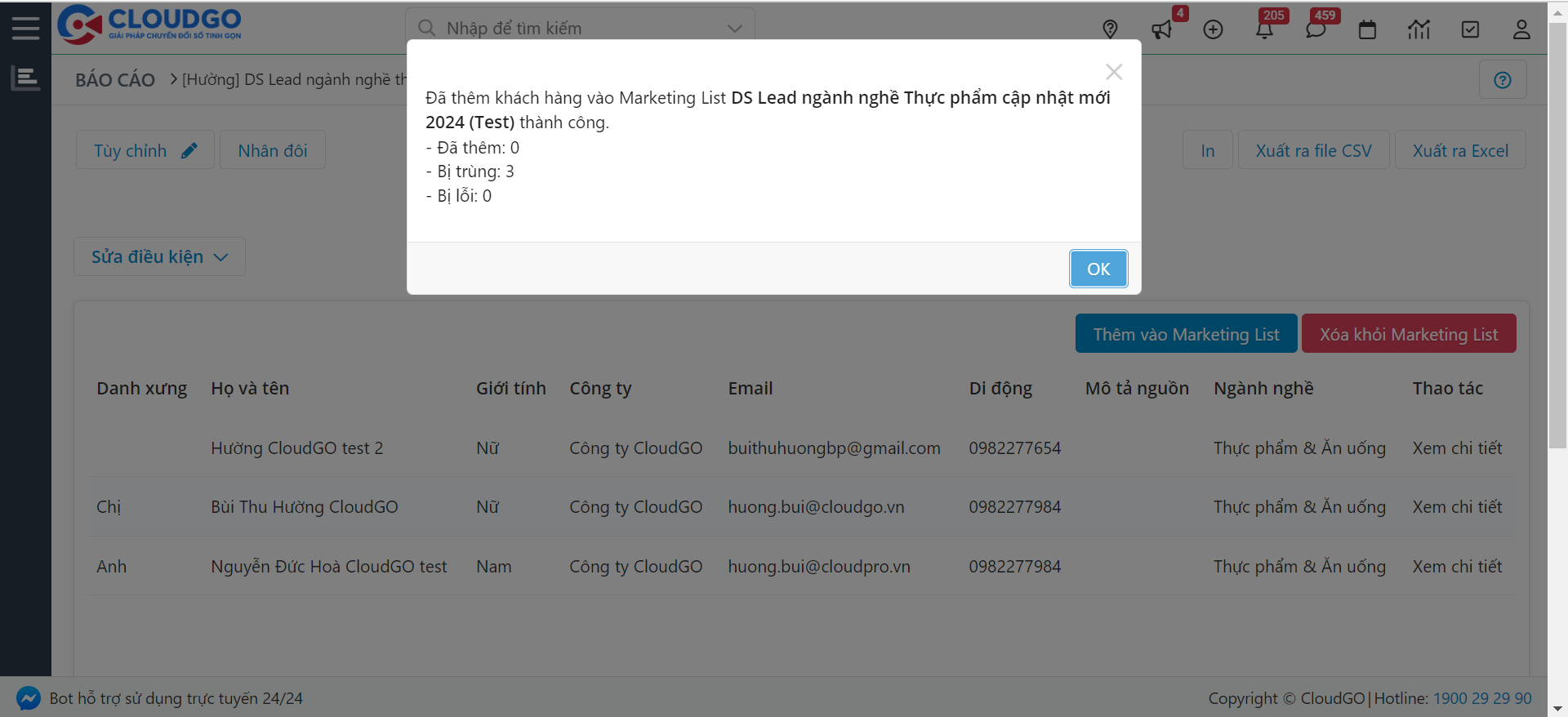
Task: Open announcements megaphone icon
Action: click(1161, 30)
